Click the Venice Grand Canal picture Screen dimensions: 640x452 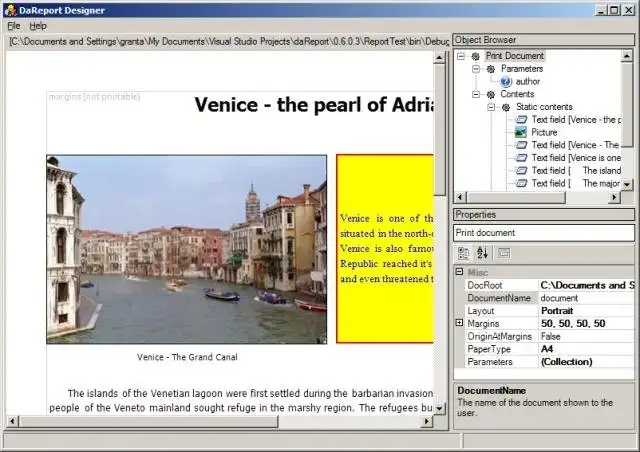[x=187, y=249]
